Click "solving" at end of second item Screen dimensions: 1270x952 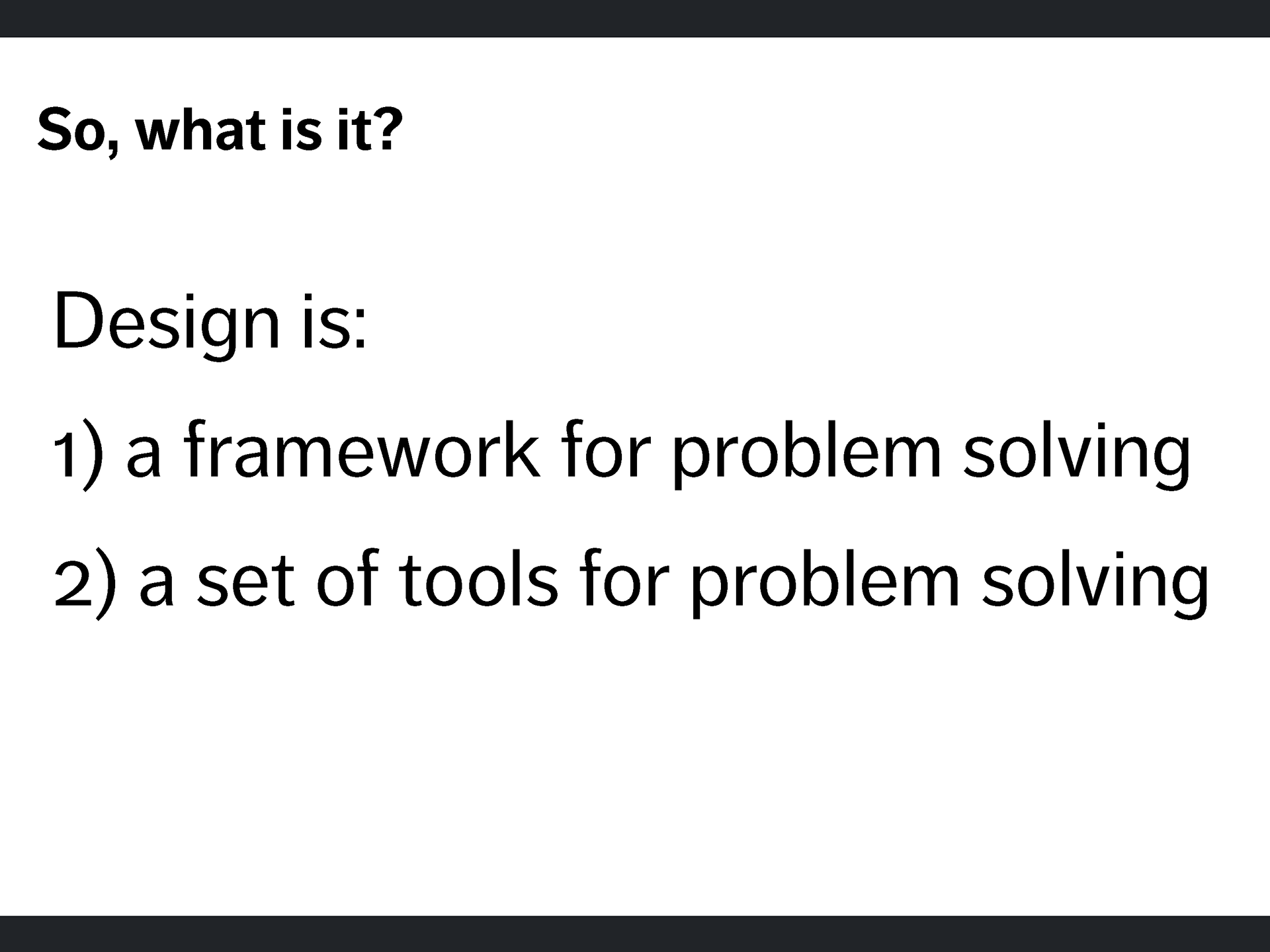(1095, 584)
